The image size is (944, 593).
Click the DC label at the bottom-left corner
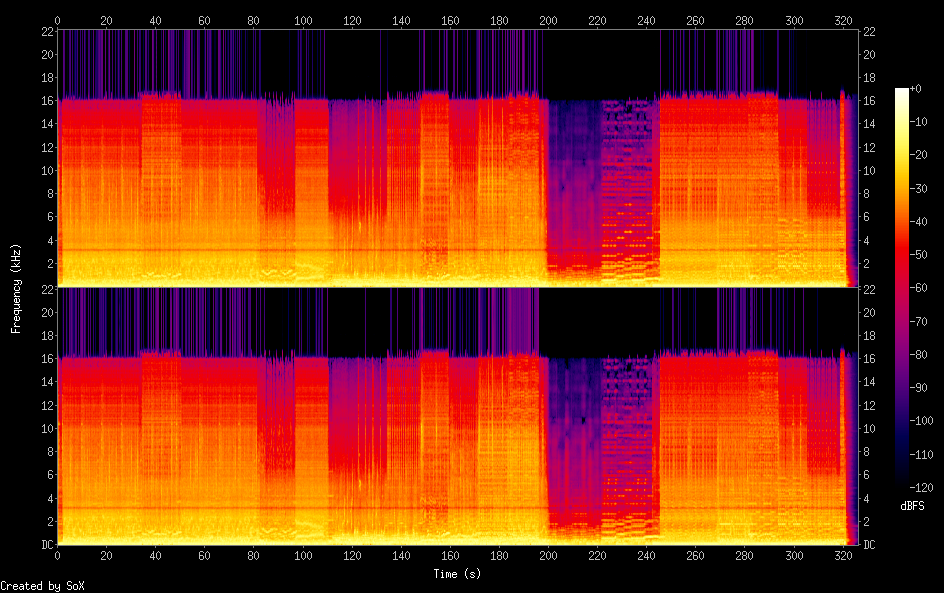(45, 545)
